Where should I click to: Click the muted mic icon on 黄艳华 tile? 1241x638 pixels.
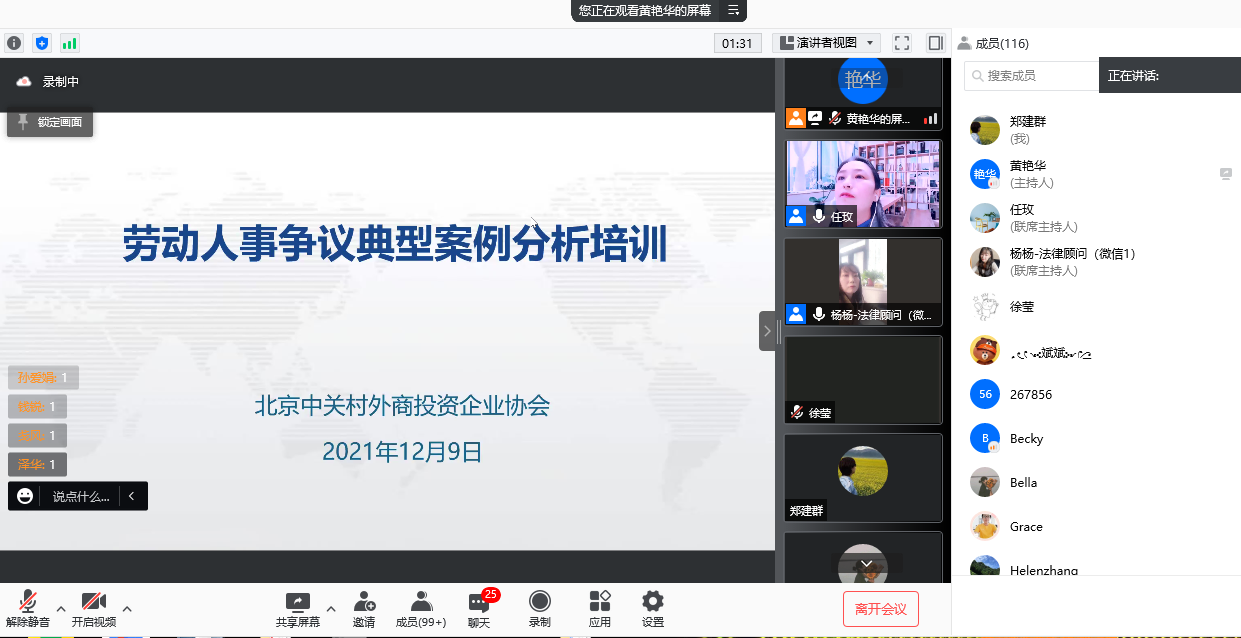835,118
